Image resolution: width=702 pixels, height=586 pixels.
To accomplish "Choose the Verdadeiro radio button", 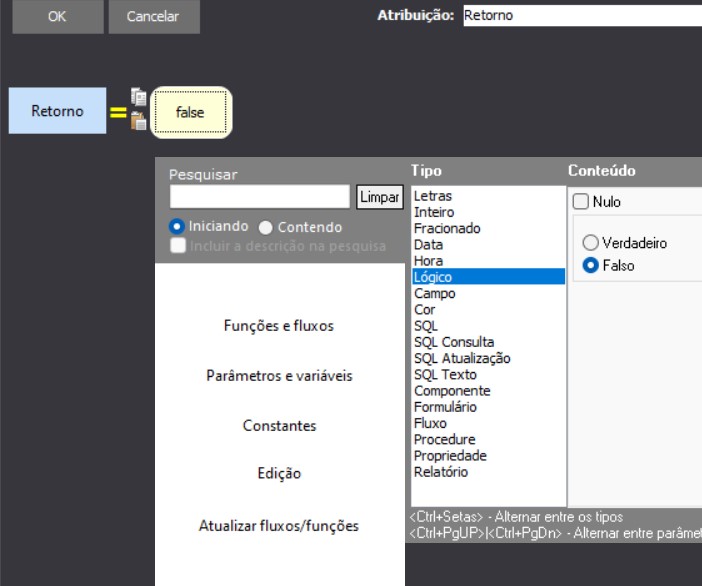I will (591, 243).
